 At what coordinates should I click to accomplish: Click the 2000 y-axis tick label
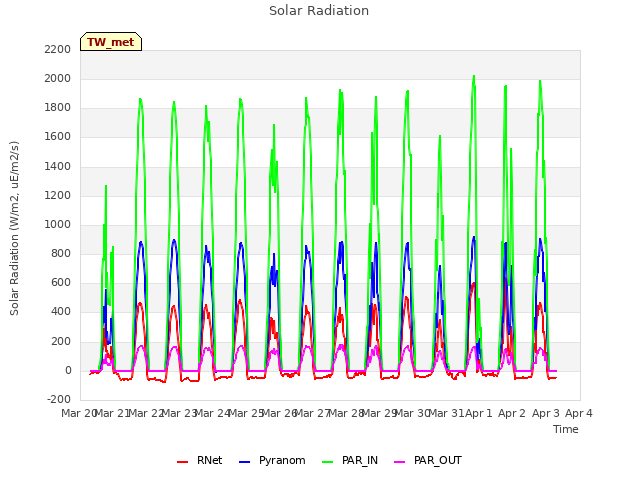point(58,78)
